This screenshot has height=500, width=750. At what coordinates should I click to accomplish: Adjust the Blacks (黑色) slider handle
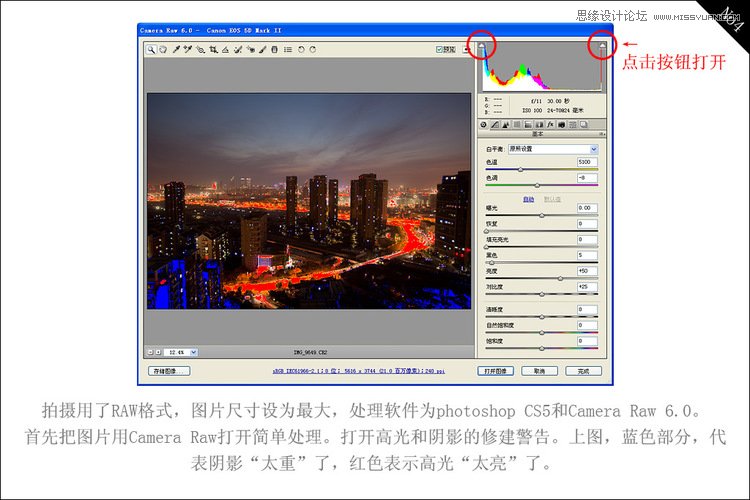(492, 263)
